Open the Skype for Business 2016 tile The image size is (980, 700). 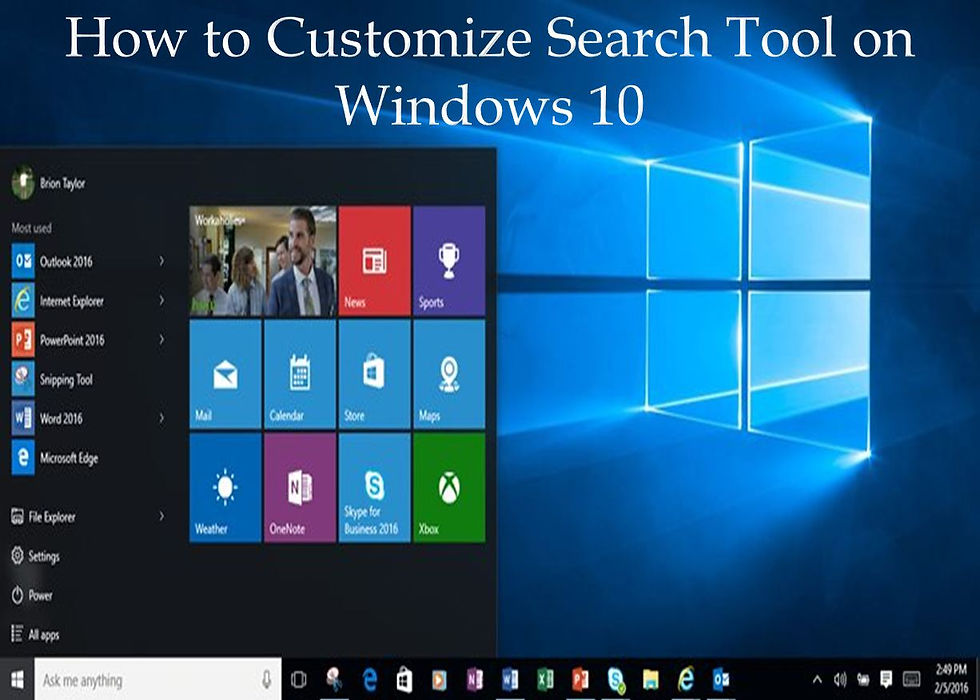(x=374, y=488)
